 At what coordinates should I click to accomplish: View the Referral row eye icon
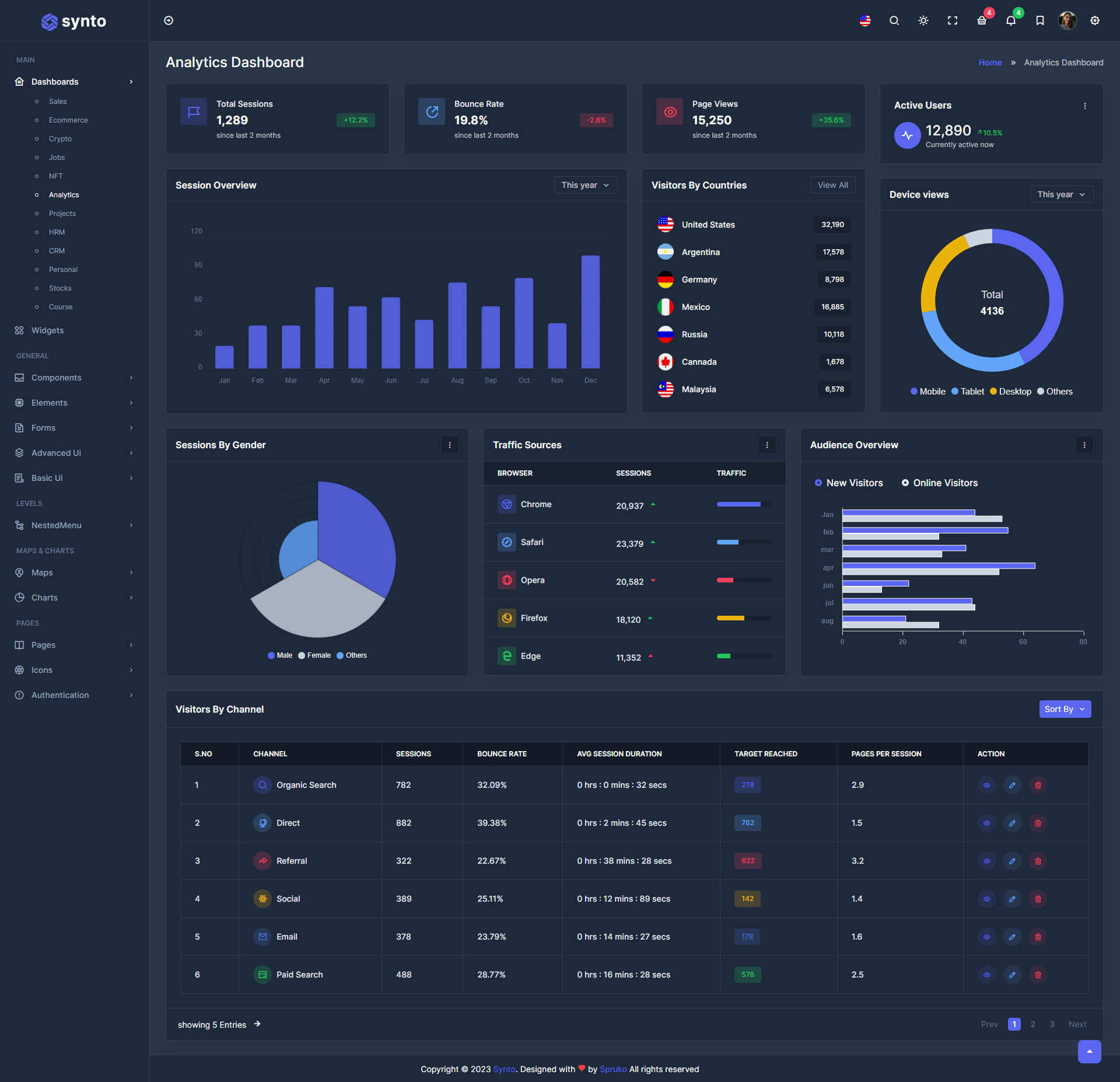(x=986, y=861)
